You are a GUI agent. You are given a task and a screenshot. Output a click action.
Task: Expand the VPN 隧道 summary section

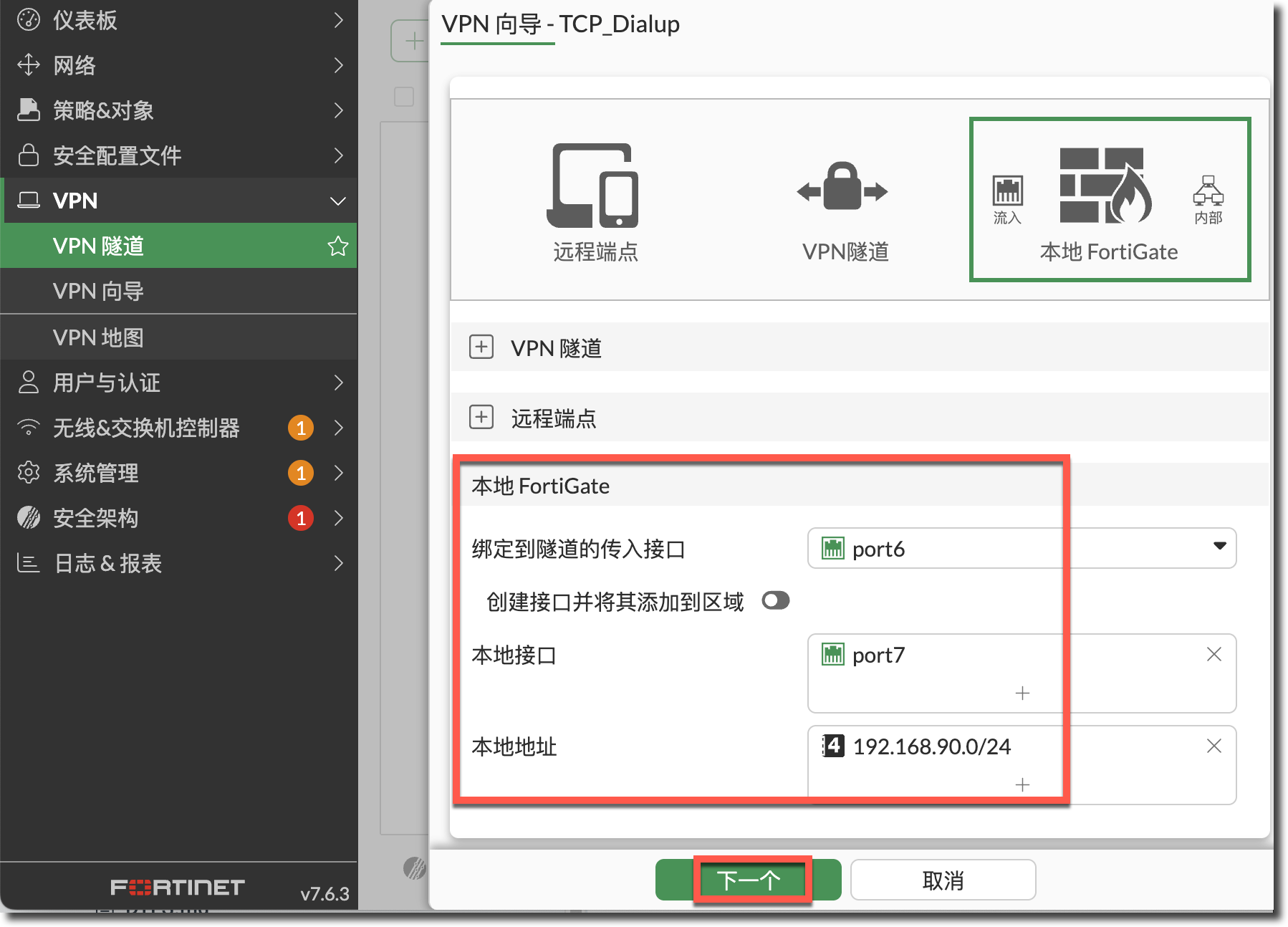click(481, 347)
